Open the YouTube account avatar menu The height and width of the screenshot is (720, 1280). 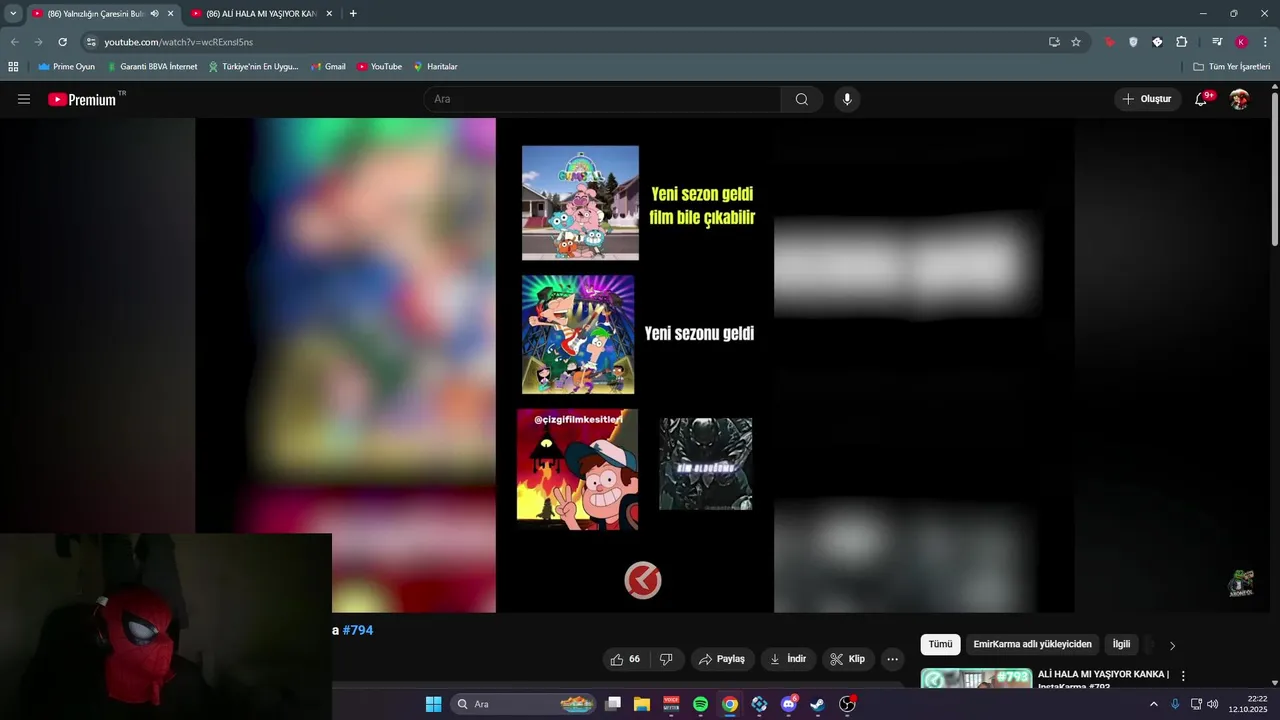pos(1239,99)
